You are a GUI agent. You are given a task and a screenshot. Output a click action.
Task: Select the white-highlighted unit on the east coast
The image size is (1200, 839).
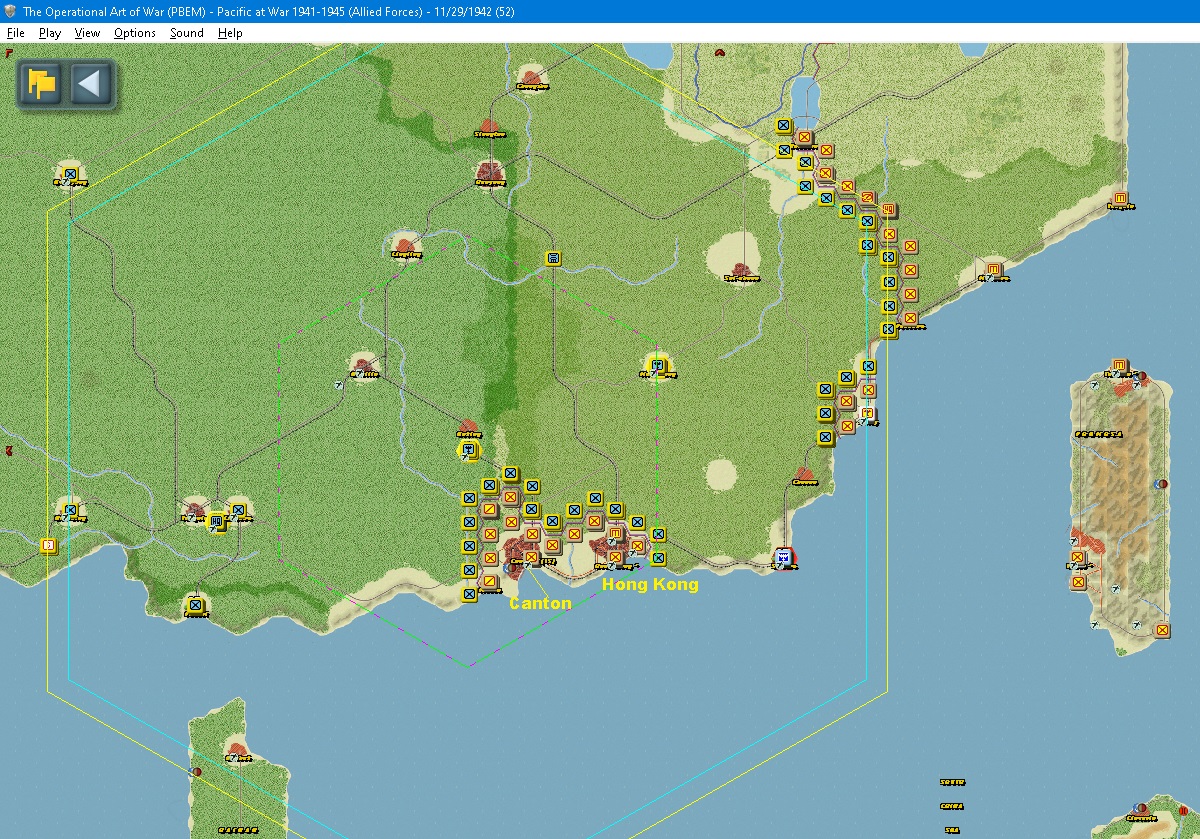(x=867, y=413)
